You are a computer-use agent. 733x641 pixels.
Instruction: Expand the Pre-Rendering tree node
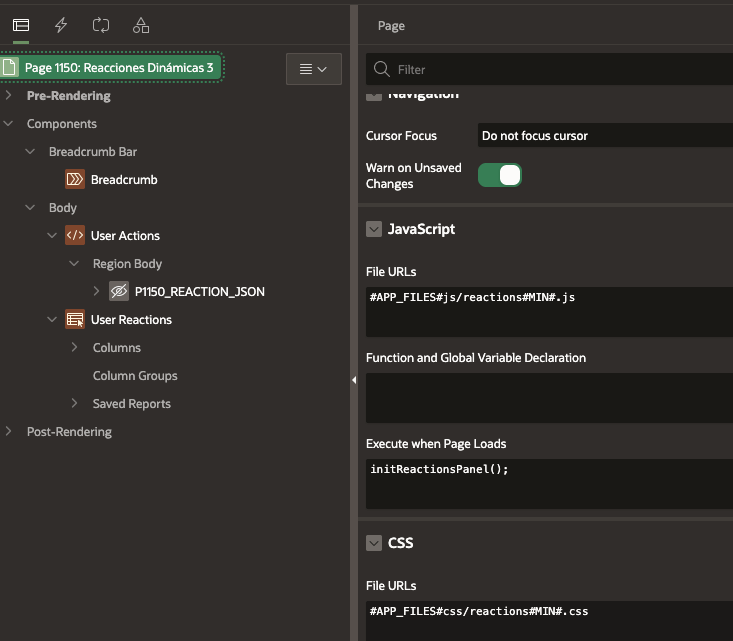9,96
